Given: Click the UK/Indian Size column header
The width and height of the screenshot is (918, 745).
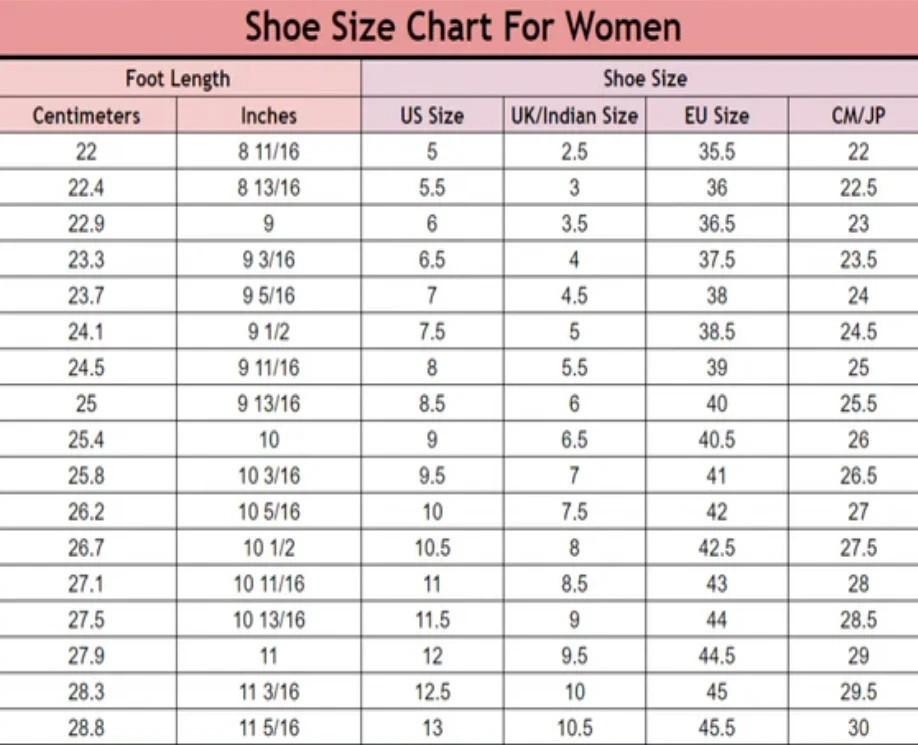Looking at the screenshot, I should [x=574, y=115].
